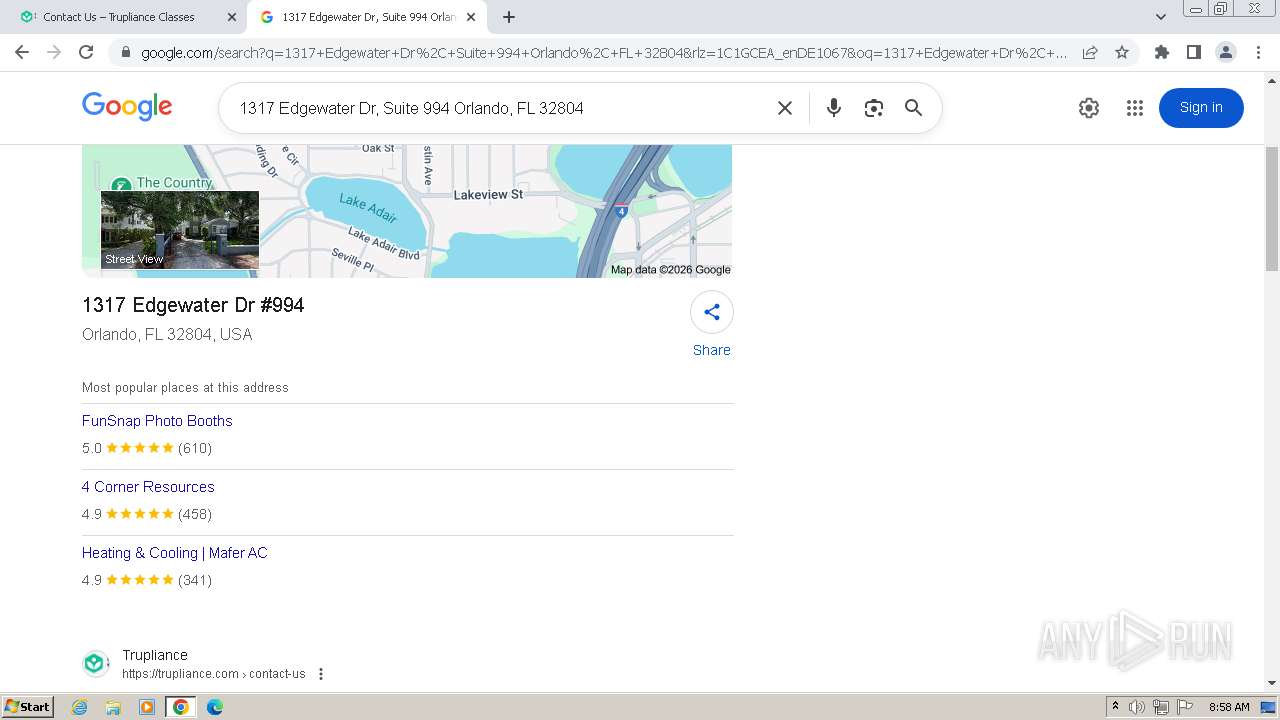Select the 1317 Edgewater Dr Google tab
Screen dimensions: 1280x720
368,17
